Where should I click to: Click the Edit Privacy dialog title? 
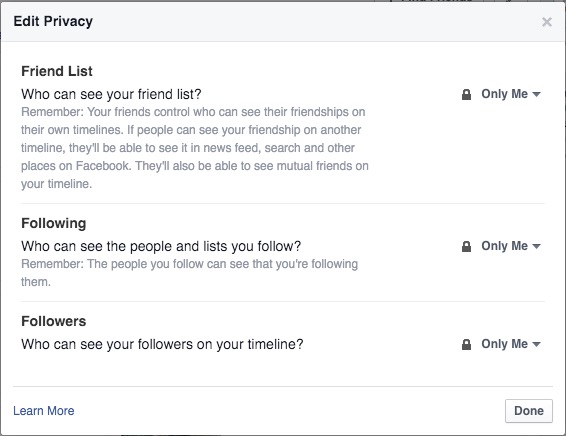point(53,21)
